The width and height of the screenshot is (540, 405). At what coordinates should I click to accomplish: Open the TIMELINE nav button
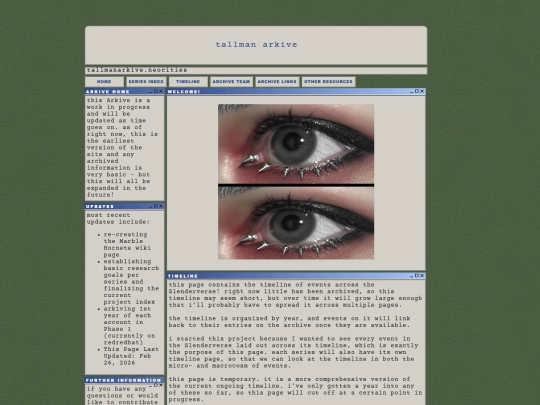point(188,82)
